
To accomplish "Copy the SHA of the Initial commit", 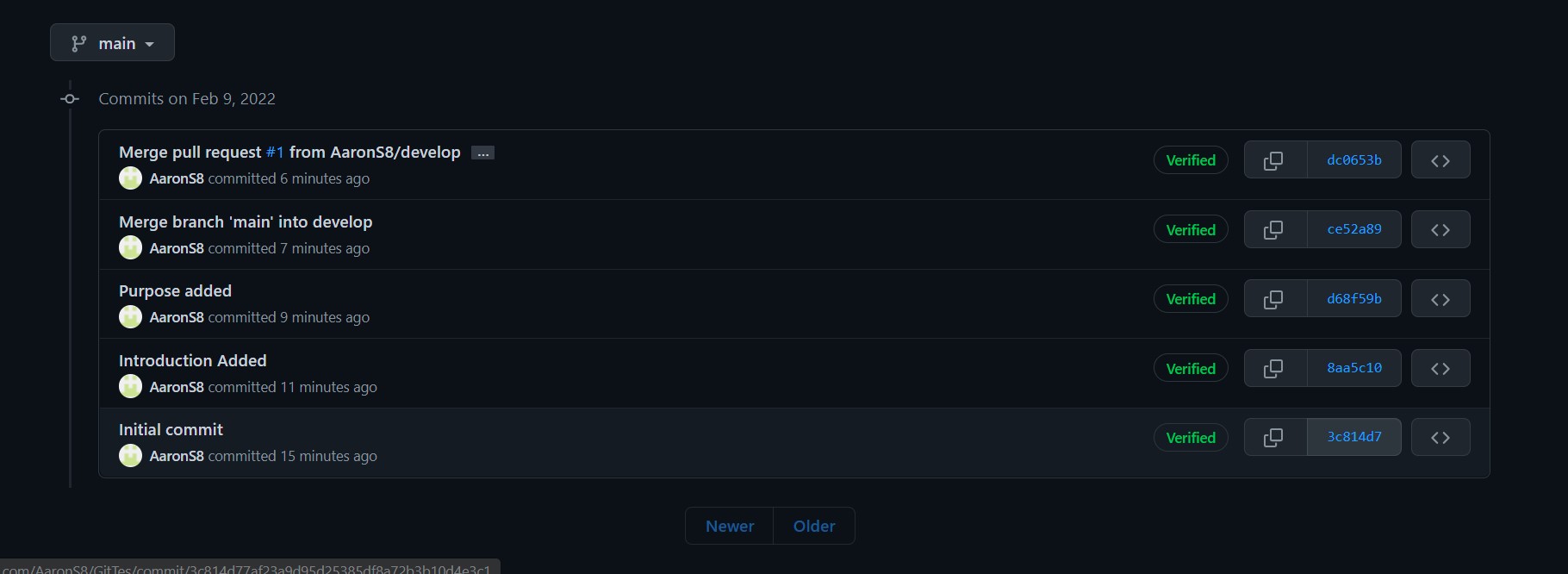I will (1274, 437).
